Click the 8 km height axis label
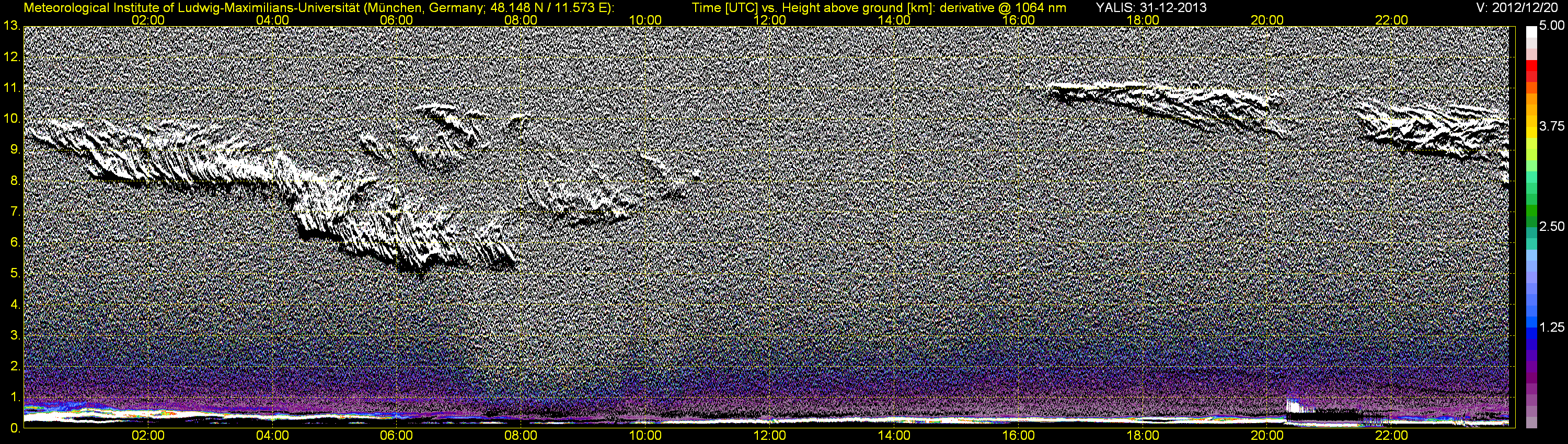This screenshot has height=444, width=1568. (x=15, y=181)
